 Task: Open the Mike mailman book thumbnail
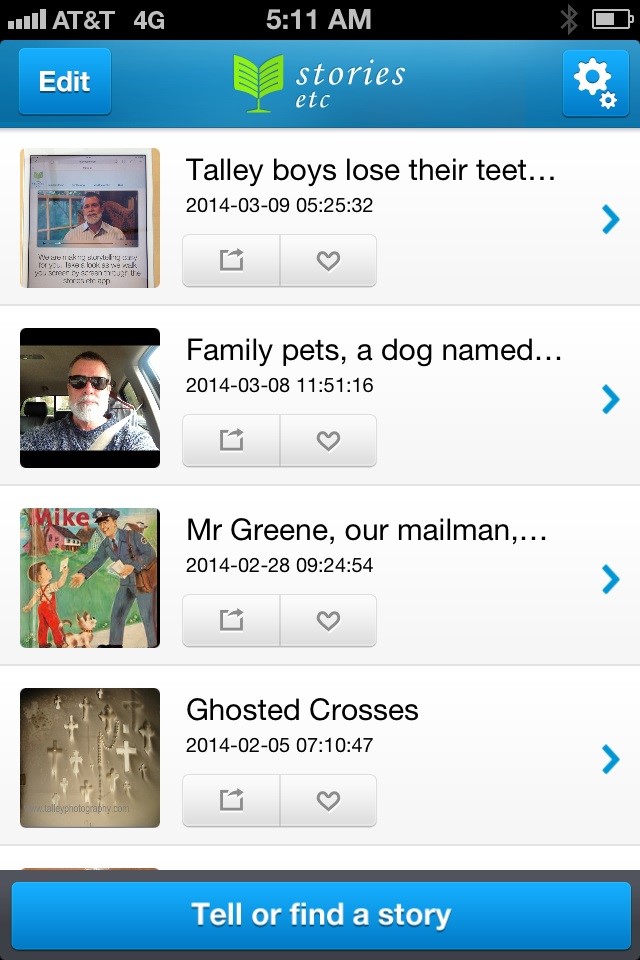[90, 578]
